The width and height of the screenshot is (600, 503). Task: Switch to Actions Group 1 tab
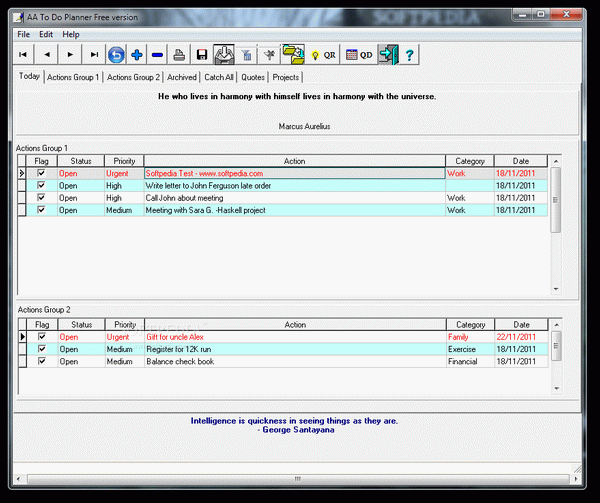pos(73,77)
